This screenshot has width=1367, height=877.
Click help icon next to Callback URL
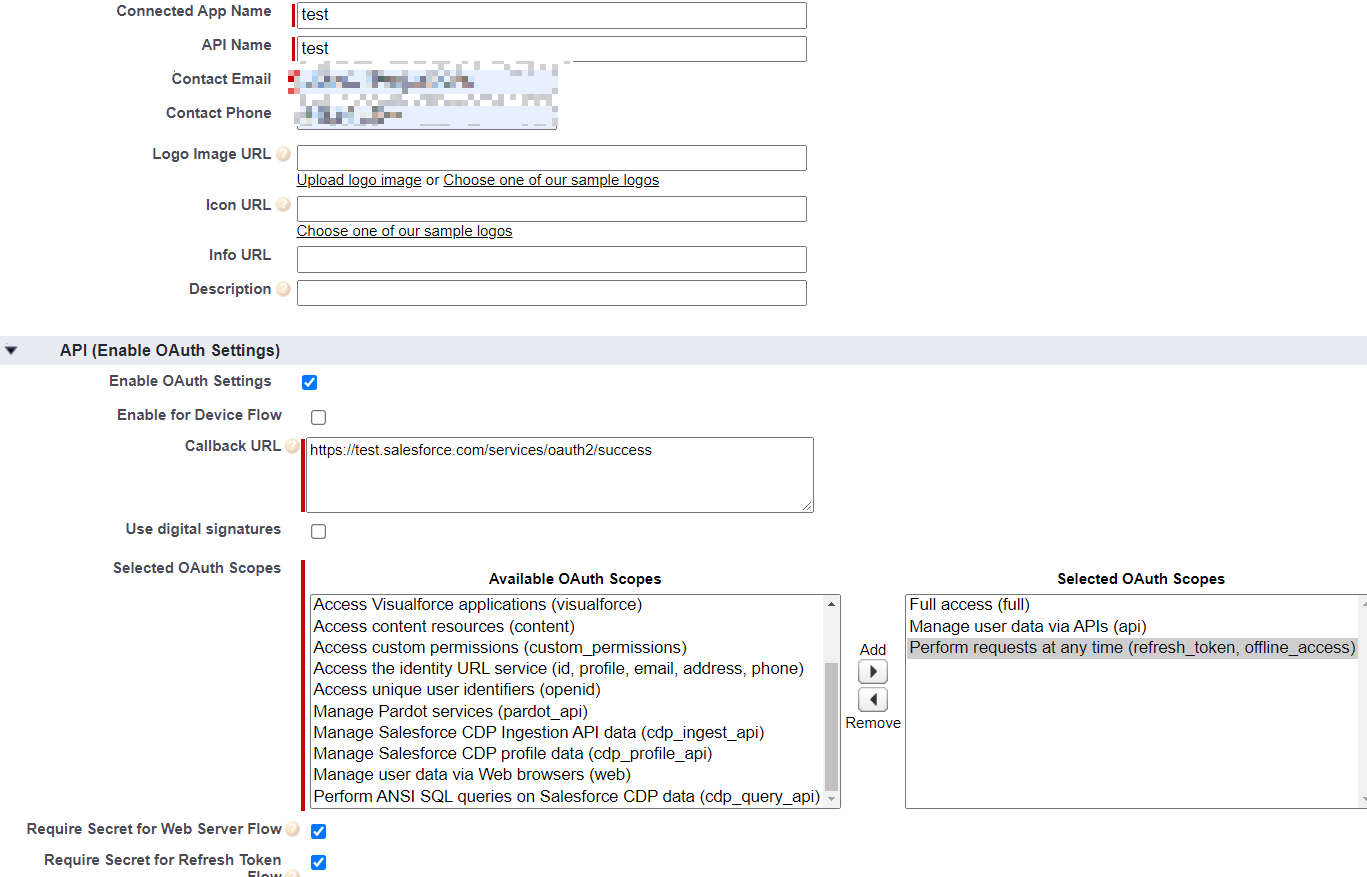292,446
